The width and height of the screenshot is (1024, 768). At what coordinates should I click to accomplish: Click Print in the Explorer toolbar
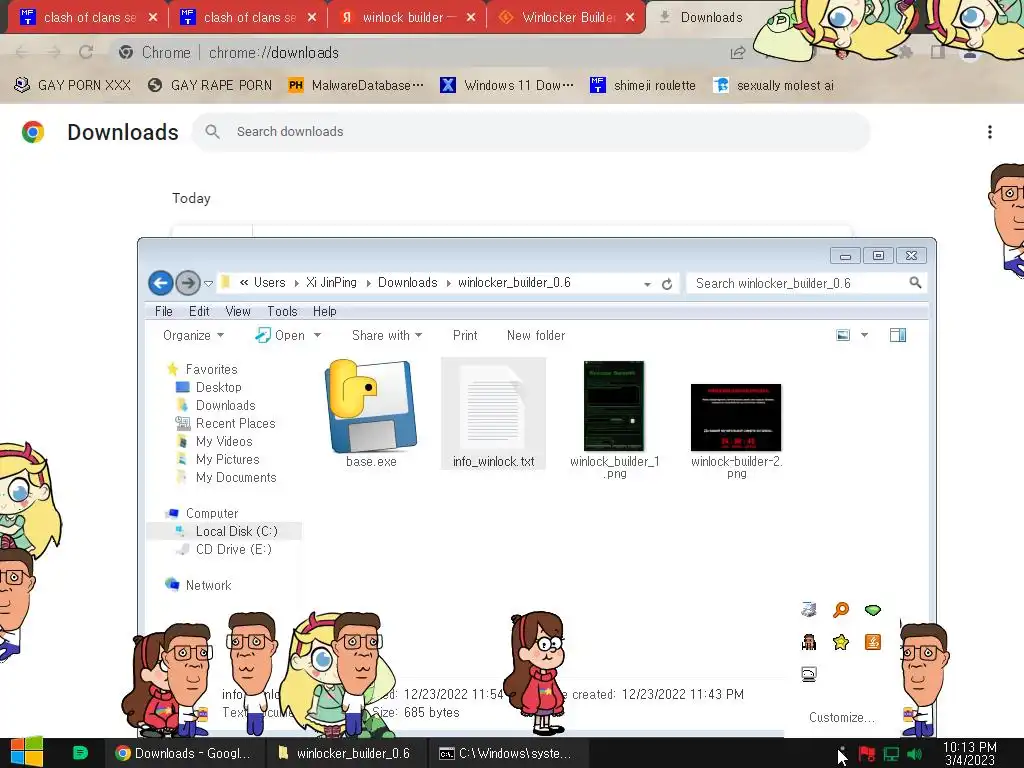tap(465, 335)
